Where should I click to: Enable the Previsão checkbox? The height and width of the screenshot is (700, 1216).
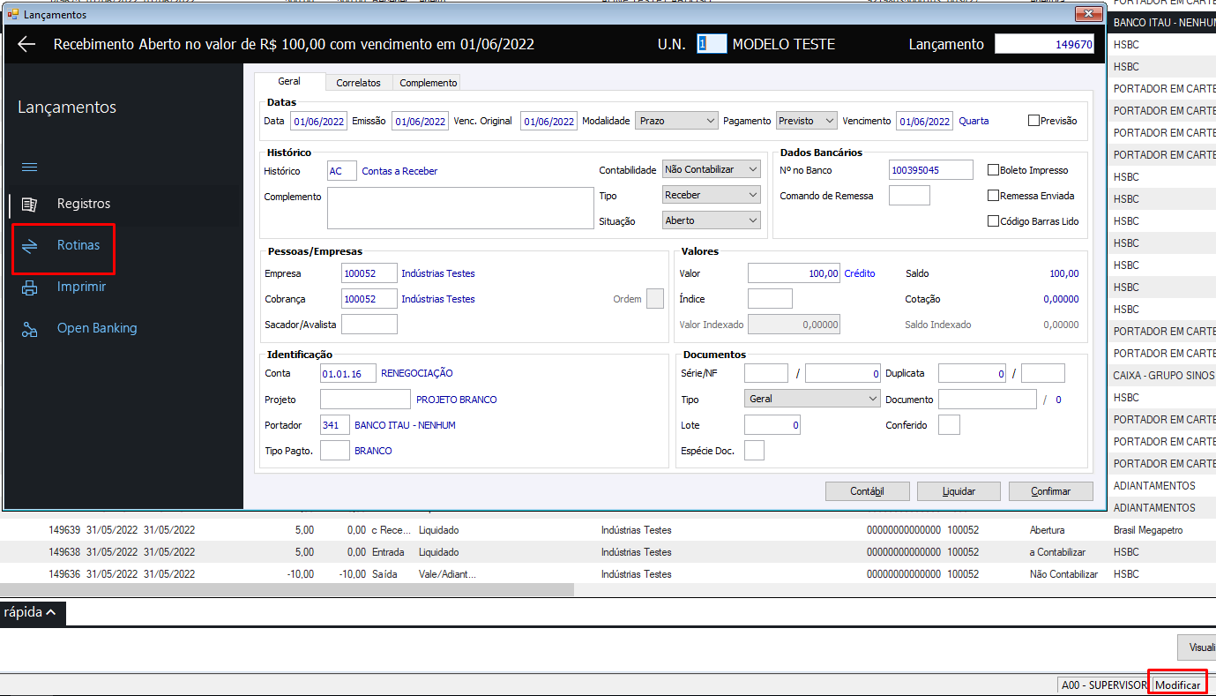1034,121
